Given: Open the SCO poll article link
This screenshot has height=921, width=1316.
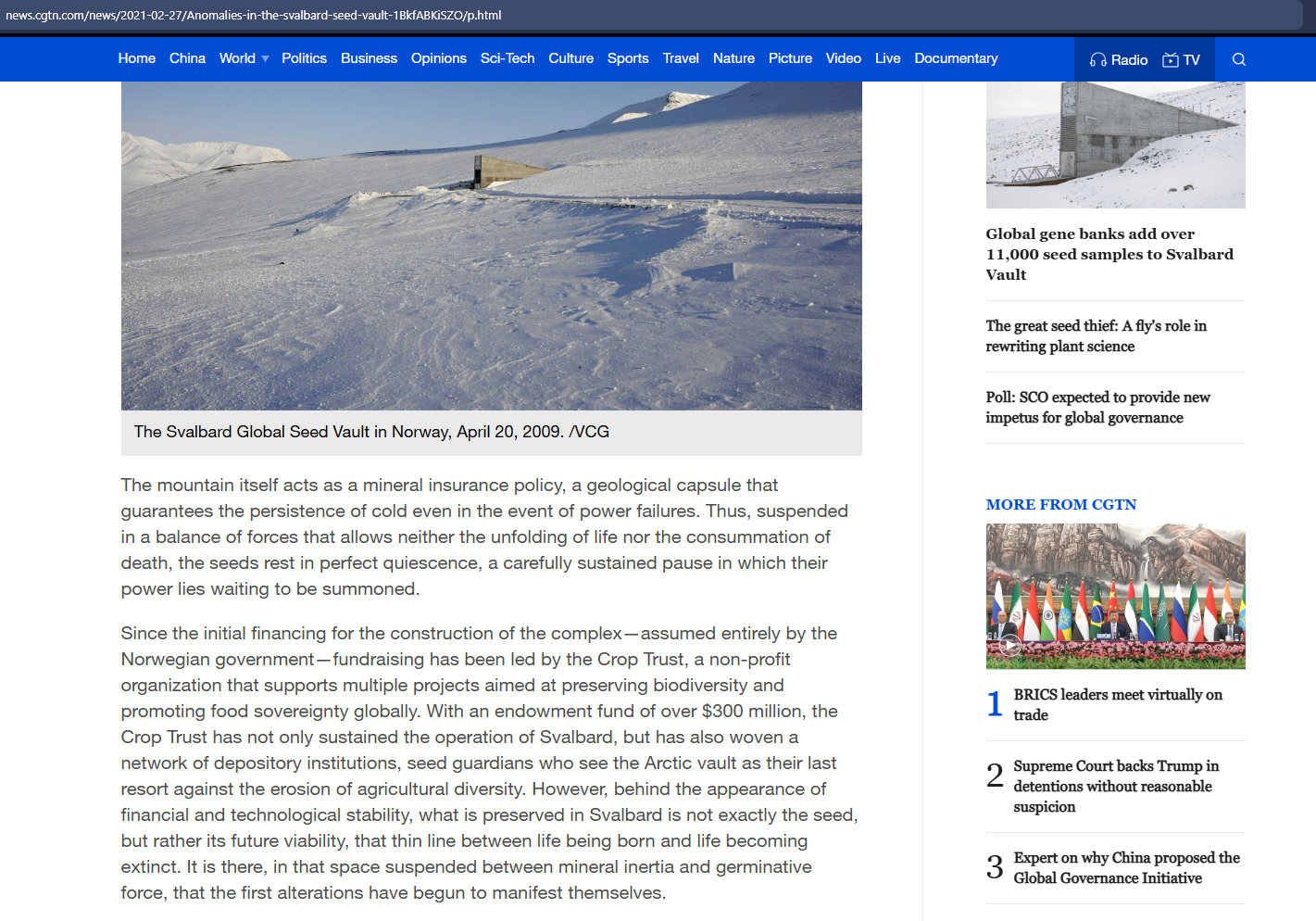Looking at the screenshot, I should click(1097, 408).
